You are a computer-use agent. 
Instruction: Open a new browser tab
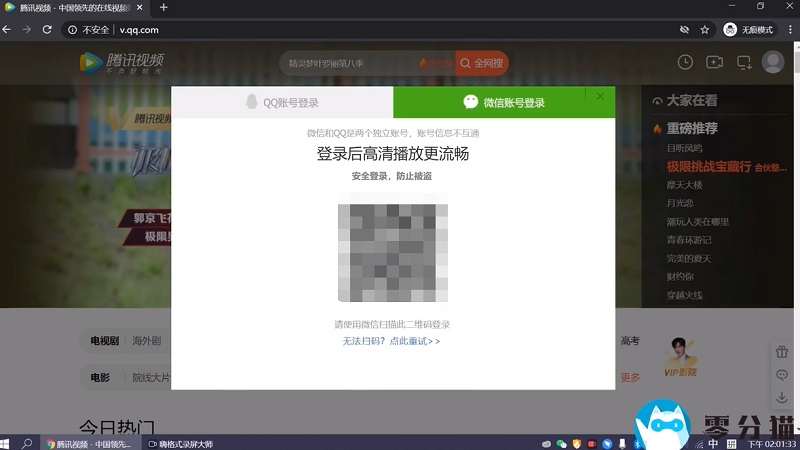click(163, 8)
